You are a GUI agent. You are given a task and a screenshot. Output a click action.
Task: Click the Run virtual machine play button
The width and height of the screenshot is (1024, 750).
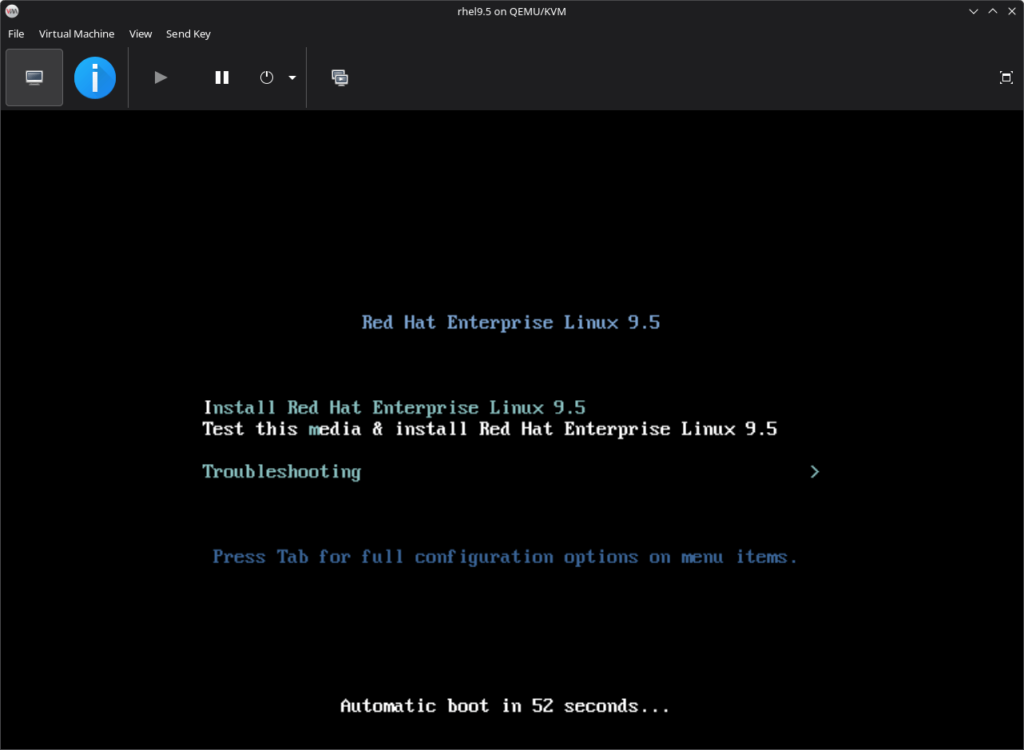point(161,78)
